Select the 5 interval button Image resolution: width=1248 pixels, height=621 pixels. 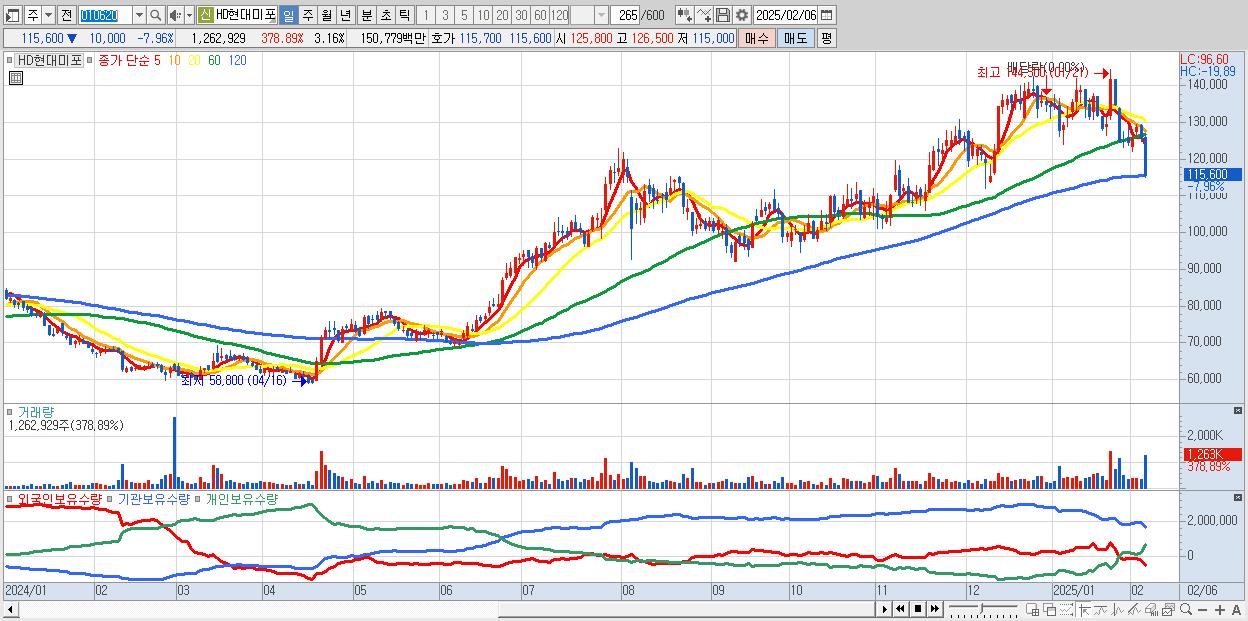(x=464, y=15)
